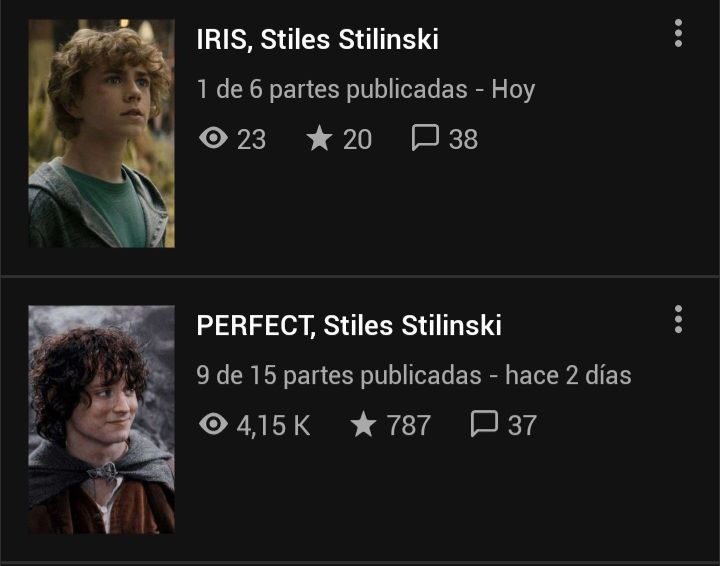Click the 20 votes count on IRIS
The height and width of the screenshot is (566, 720).
tap(357, 139)
